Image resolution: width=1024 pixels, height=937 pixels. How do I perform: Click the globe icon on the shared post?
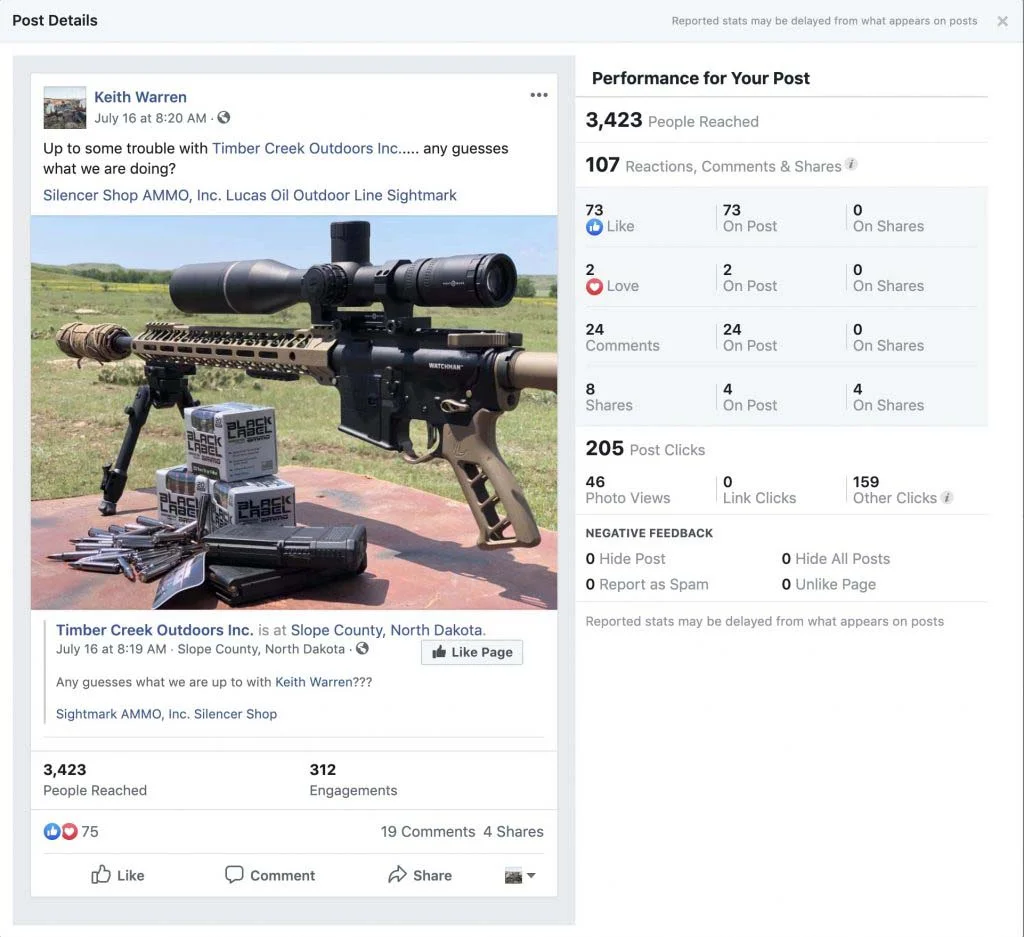362,648
